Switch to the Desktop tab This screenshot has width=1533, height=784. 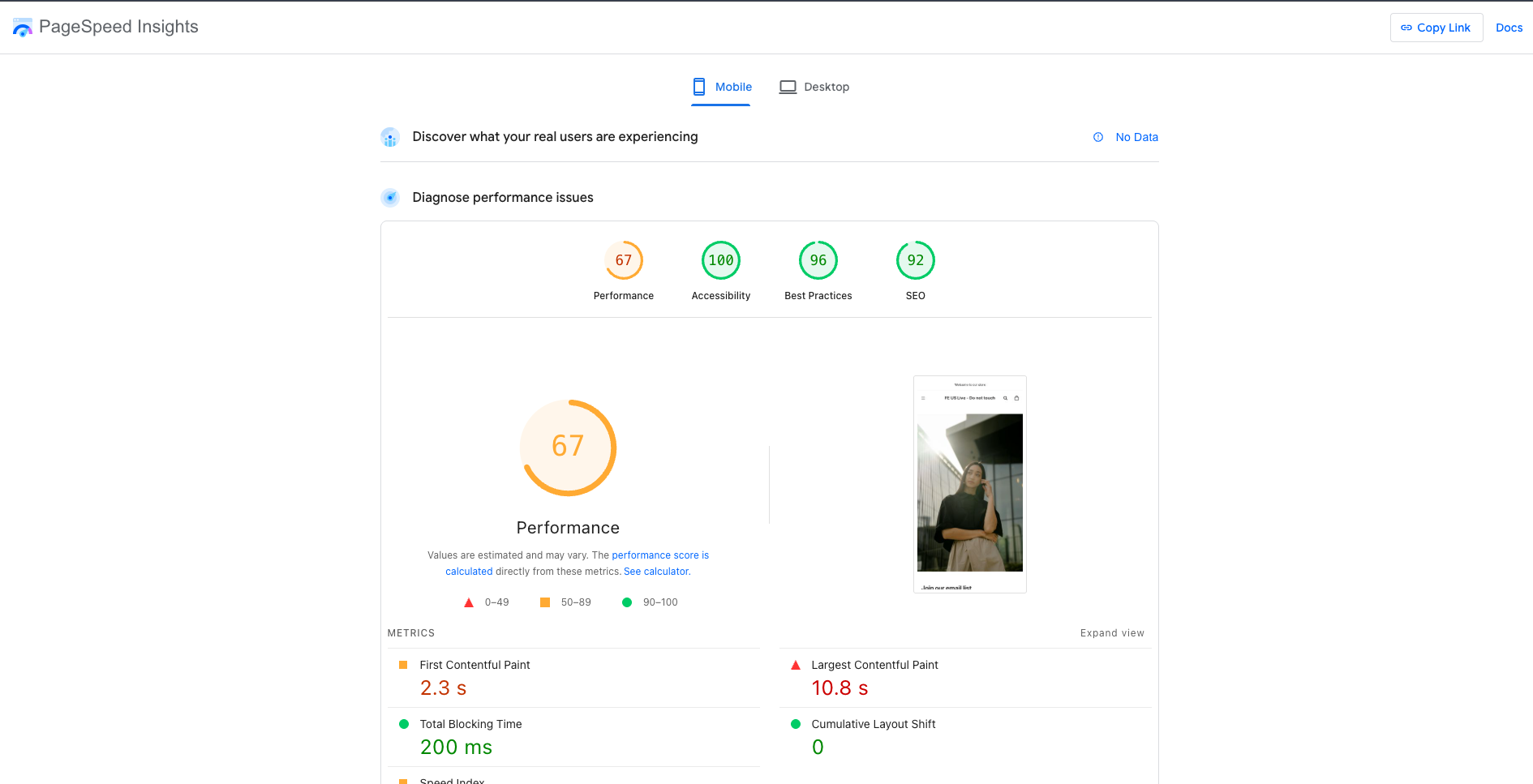pos(814,87)
